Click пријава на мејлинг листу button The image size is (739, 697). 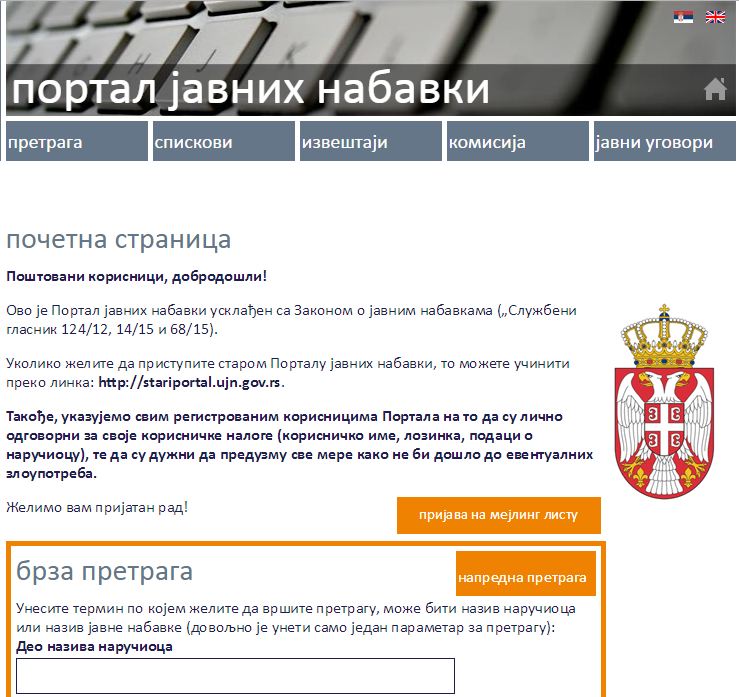pos(499,515)
